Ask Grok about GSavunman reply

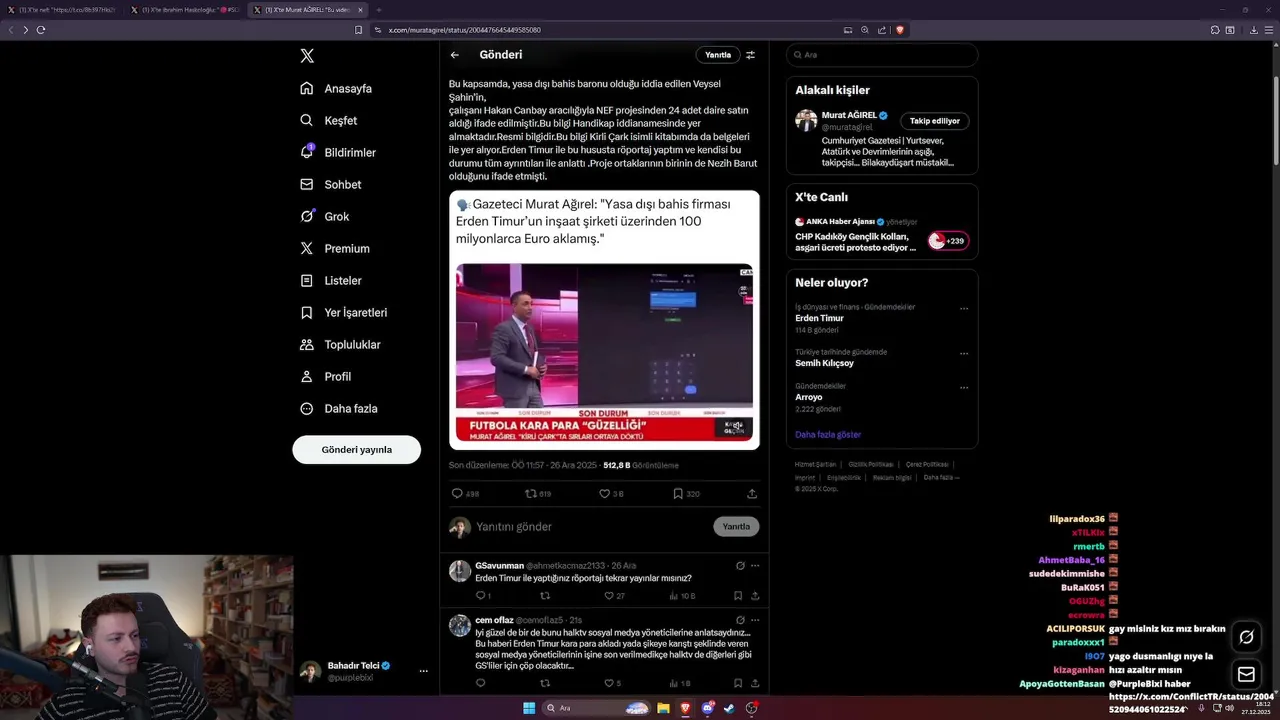[x=740, y=565]
